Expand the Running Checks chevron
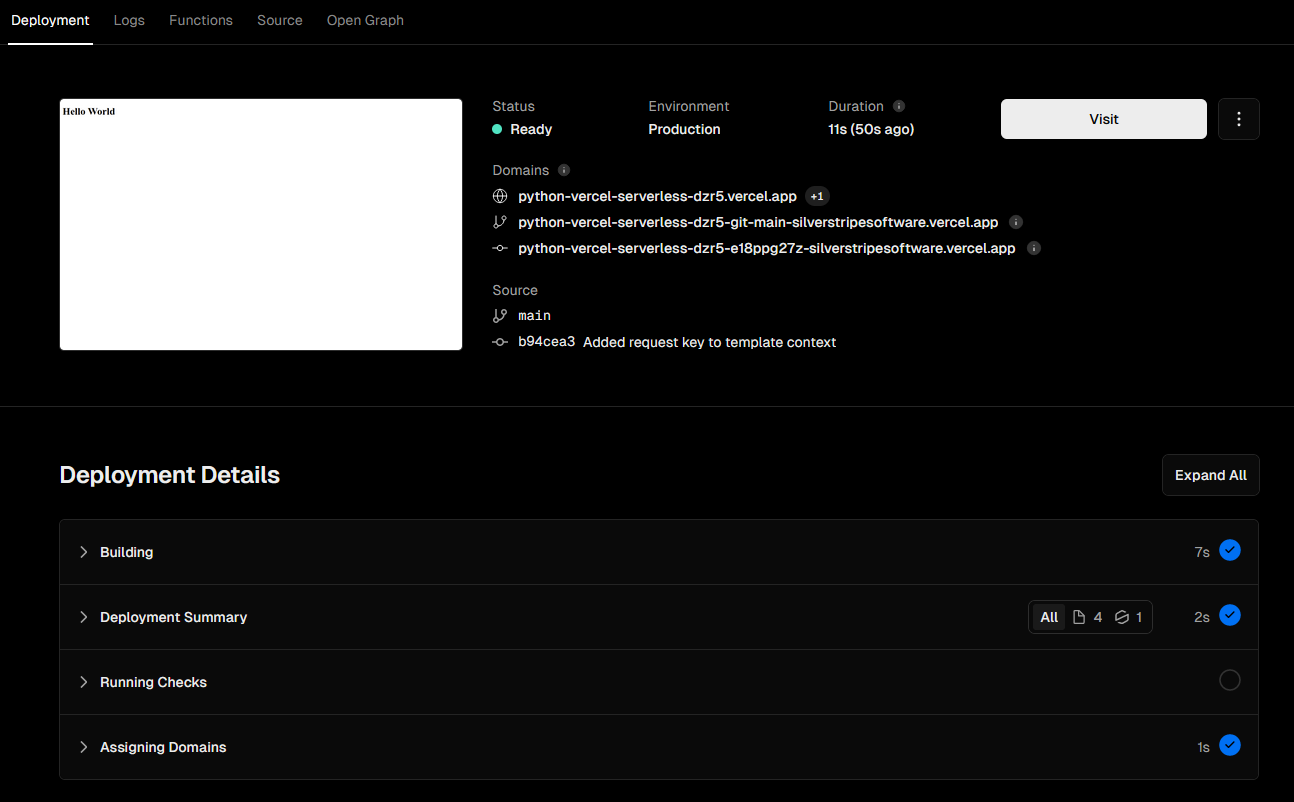The image size is (1294, 802). coord(84,682)
